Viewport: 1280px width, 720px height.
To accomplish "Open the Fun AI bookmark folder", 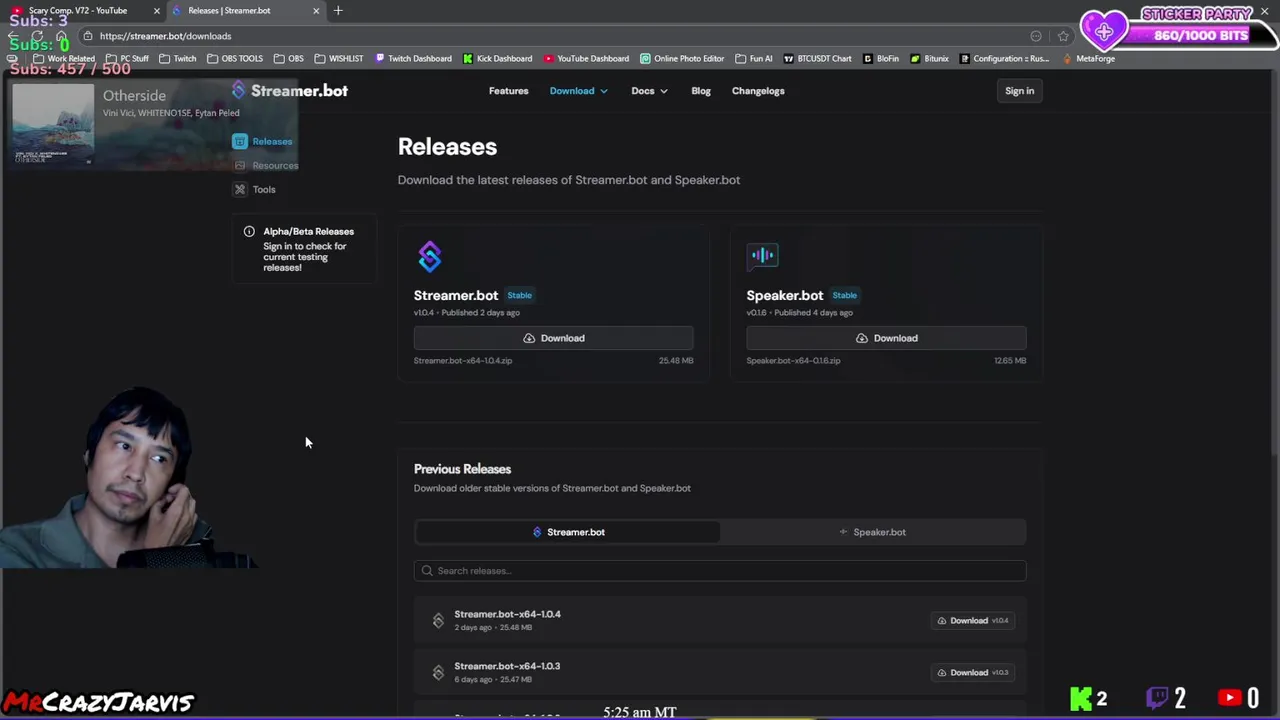I will (754, 59).
